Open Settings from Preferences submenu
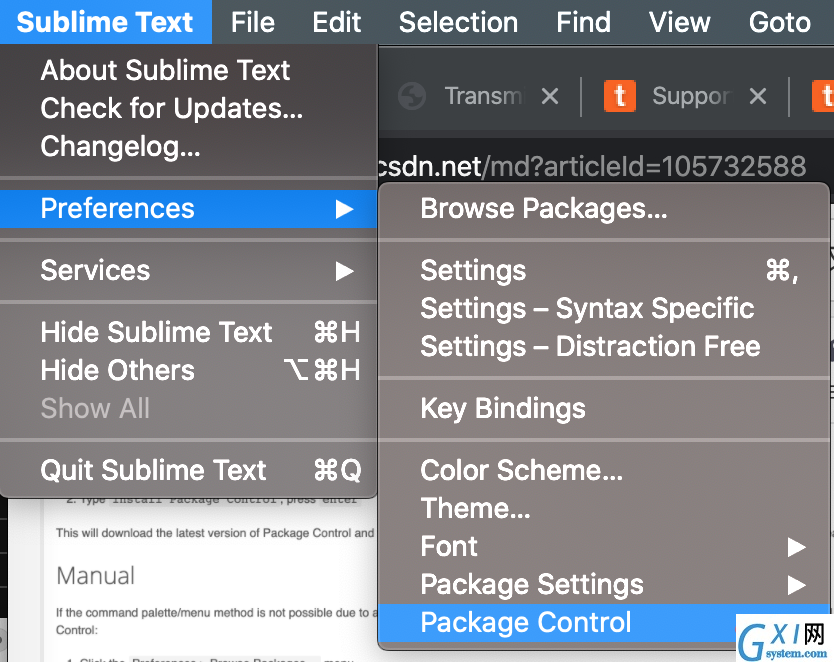Viewport: 834px width, 662px height. click(604, 270)
